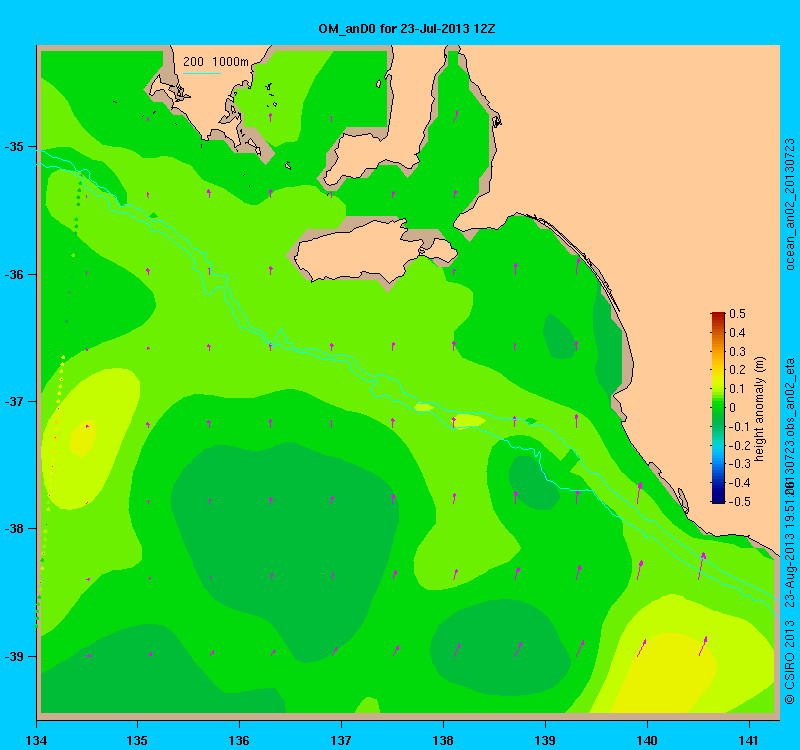Click the "height anomaly (m)" colorbar title
Viewport: 800px width, 750px height.
click(760, 409)
